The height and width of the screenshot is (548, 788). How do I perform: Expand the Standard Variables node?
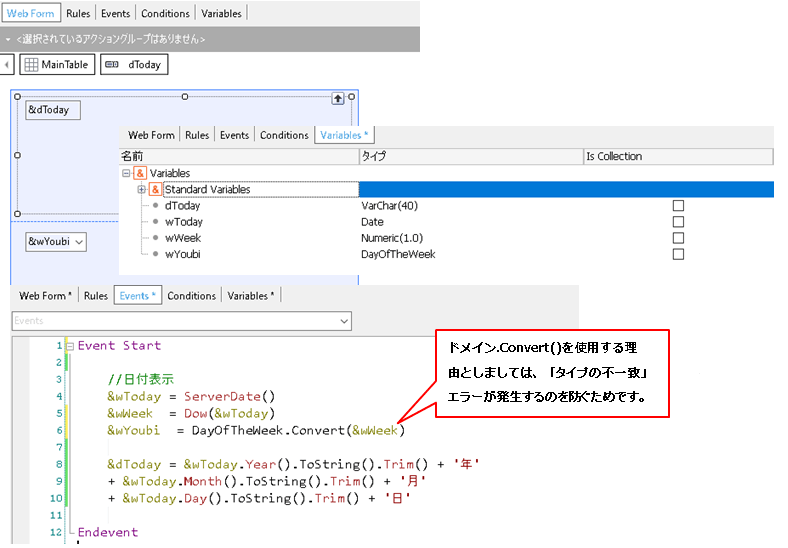pos(141,190)
